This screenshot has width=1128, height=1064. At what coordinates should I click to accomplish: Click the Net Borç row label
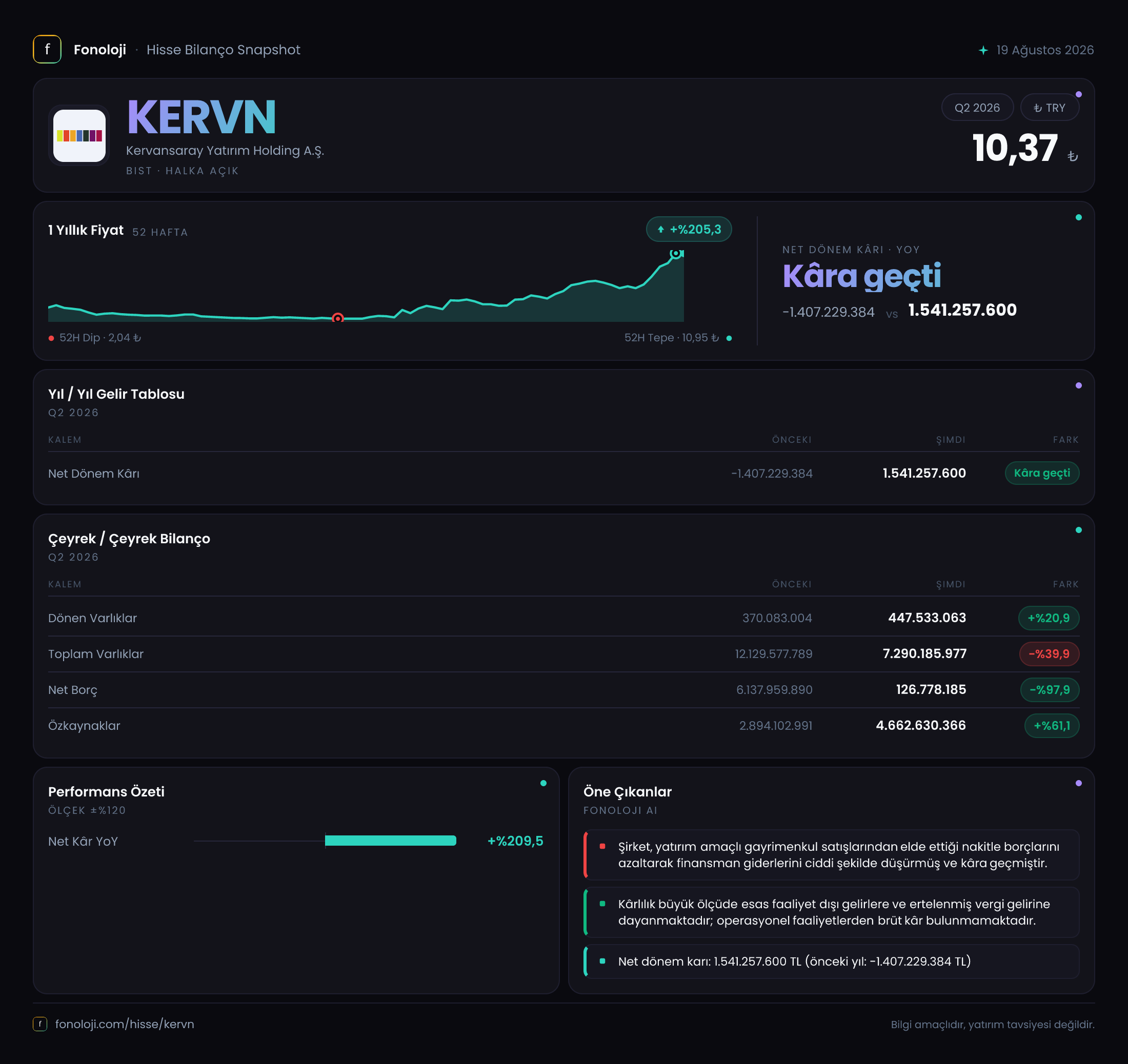(x=73, y=690)
